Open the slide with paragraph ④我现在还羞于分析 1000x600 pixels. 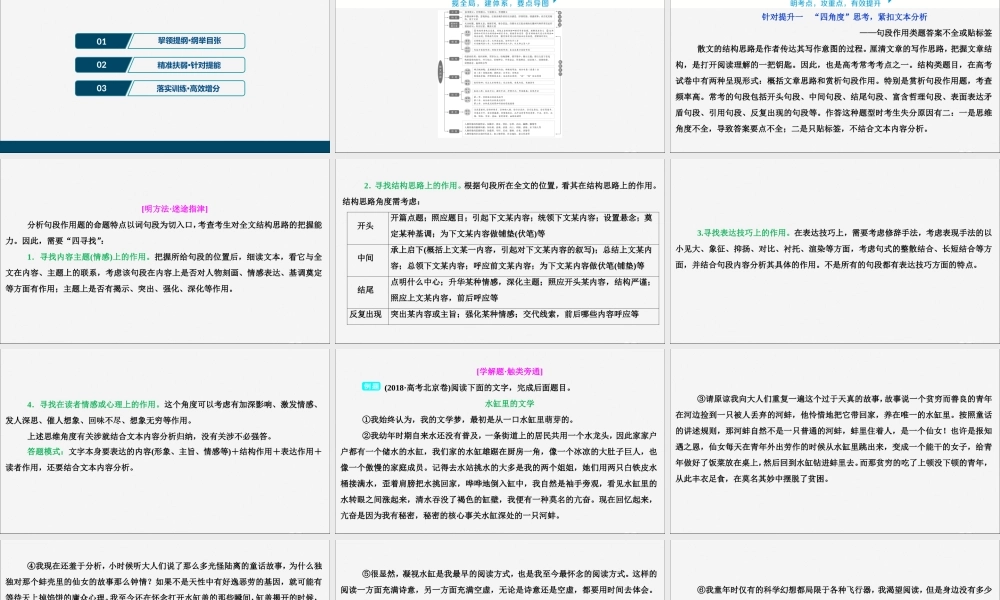[165, 570]
